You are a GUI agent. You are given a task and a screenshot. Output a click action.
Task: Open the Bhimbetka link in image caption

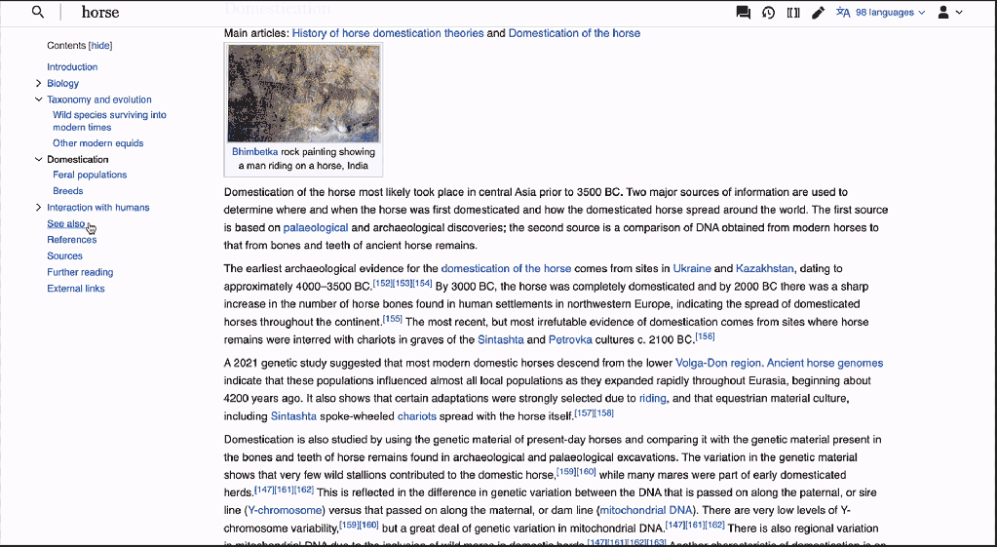pos(254,152)
